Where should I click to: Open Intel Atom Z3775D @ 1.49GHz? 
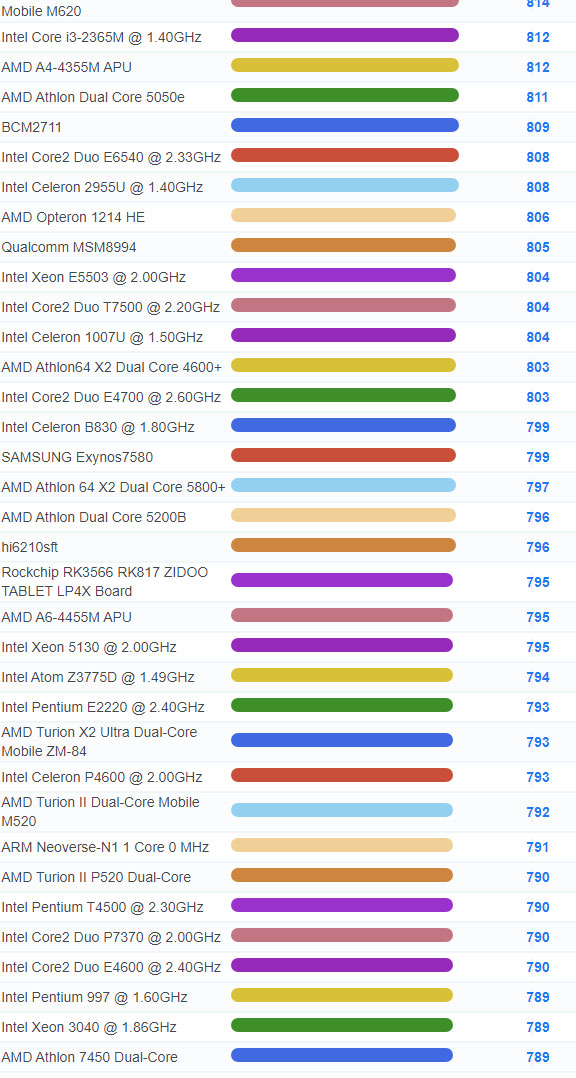tap(98, 678)
